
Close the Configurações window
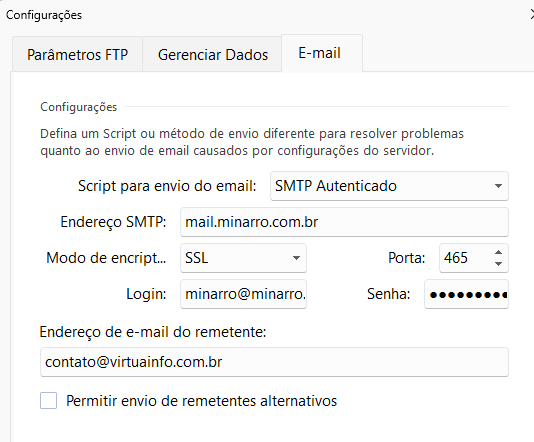click(x=531, y=15)
